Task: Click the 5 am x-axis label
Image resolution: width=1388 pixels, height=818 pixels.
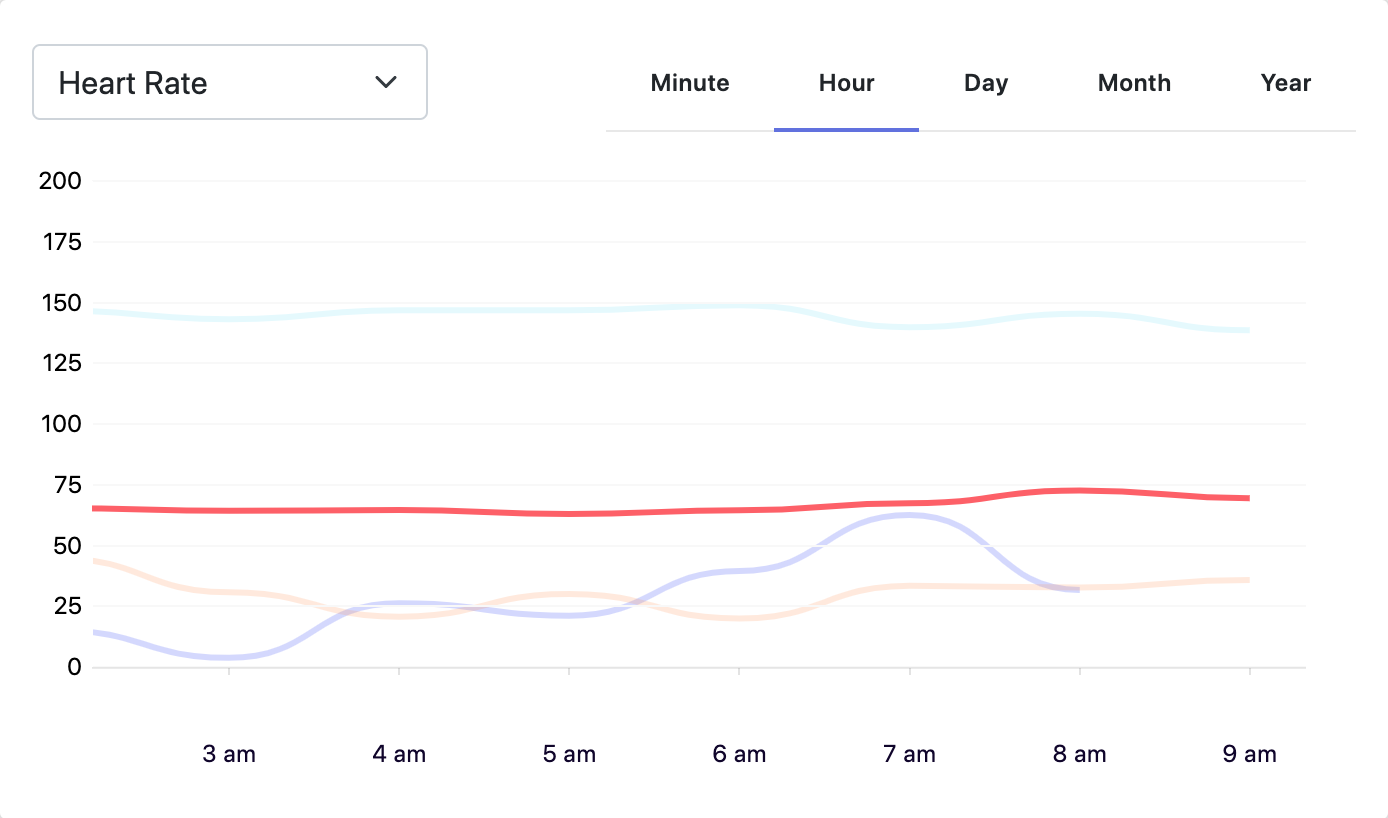Action: pos(569,754)
